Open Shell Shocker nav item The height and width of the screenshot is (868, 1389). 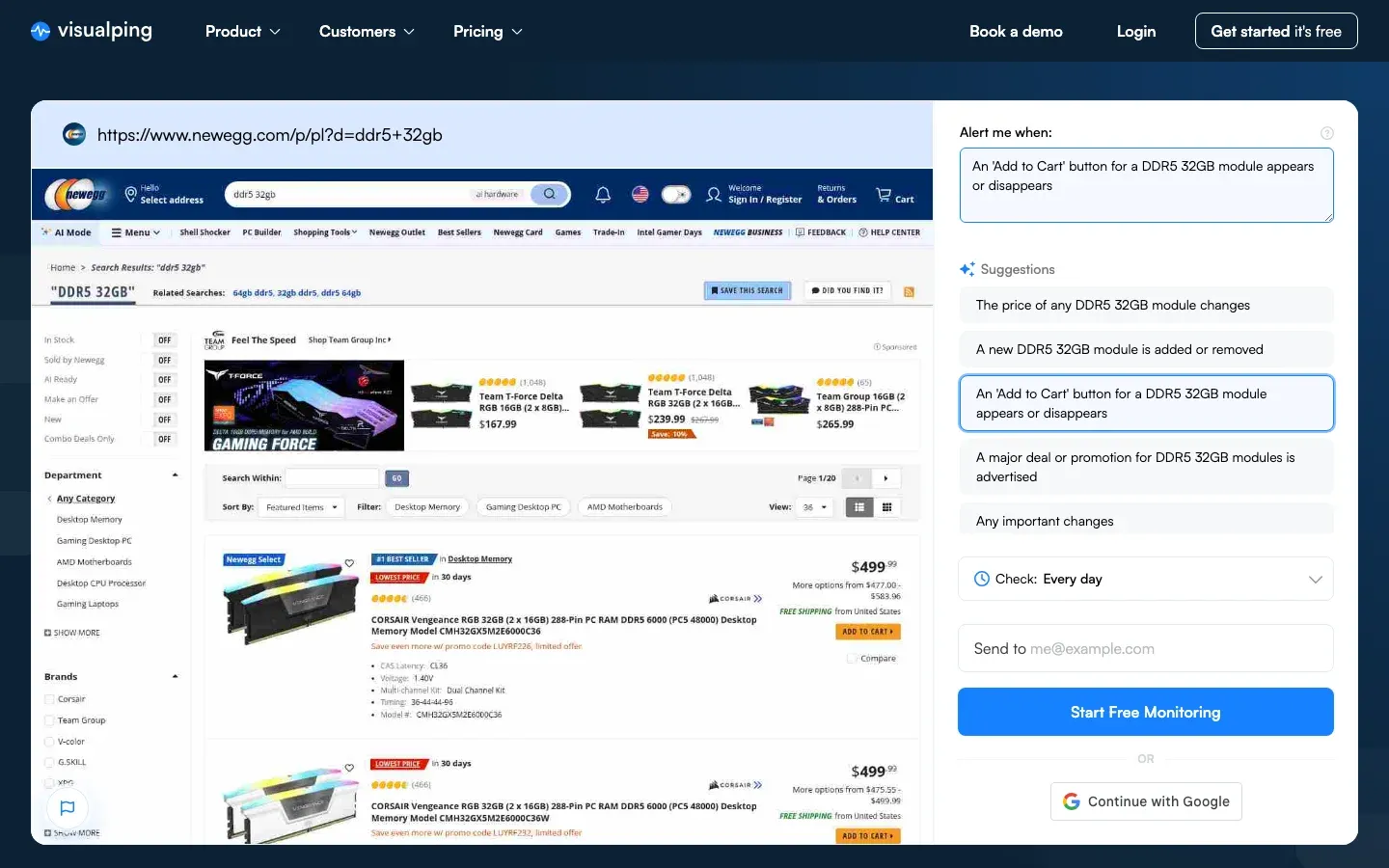[x=204, y=232]
